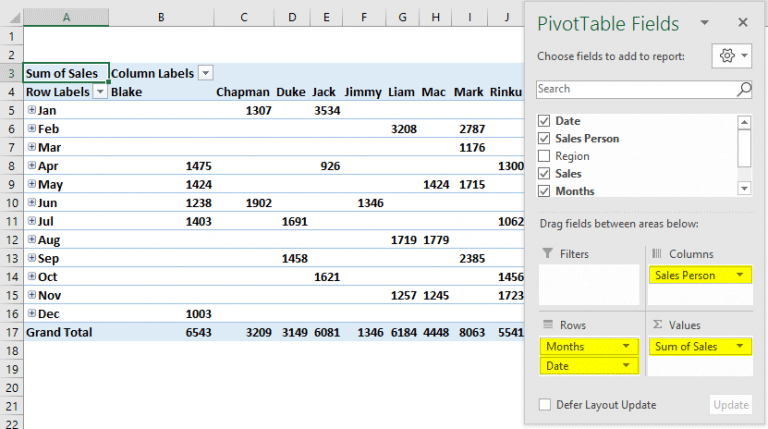
Task: Expand the Jul row group
Action: [x=32, y=221]
